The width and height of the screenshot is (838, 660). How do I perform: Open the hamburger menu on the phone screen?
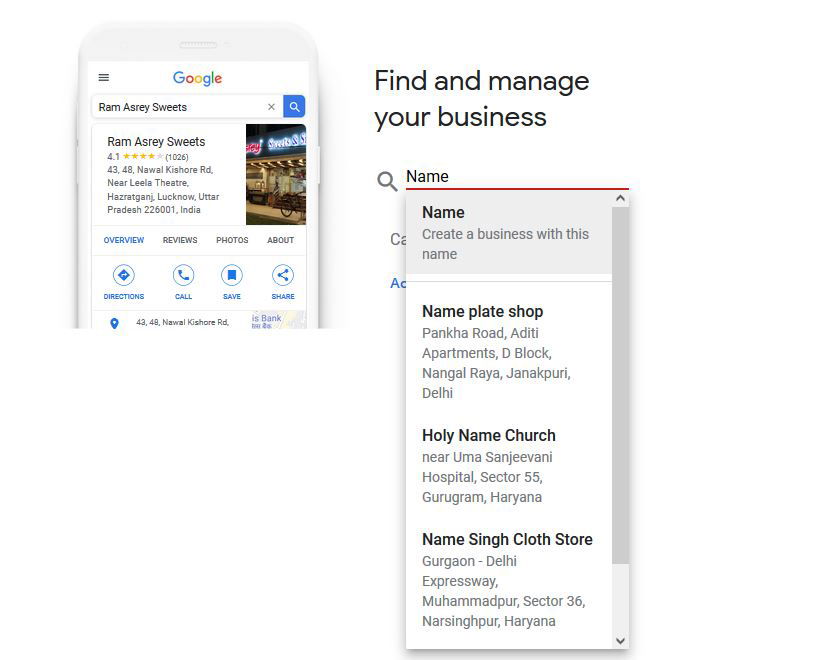pyautogui.click(x=103, y=77)
